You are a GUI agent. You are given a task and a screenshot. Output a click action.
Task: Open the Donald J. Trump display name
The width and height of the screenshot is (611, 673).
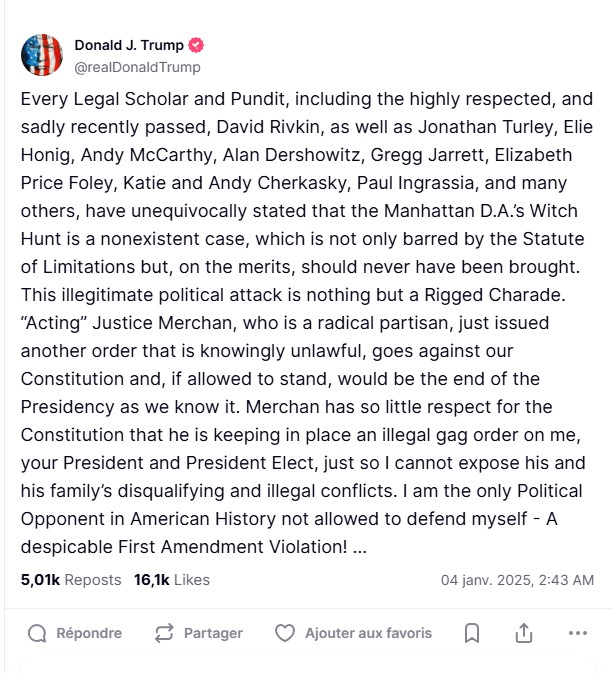tap(130, 46)
